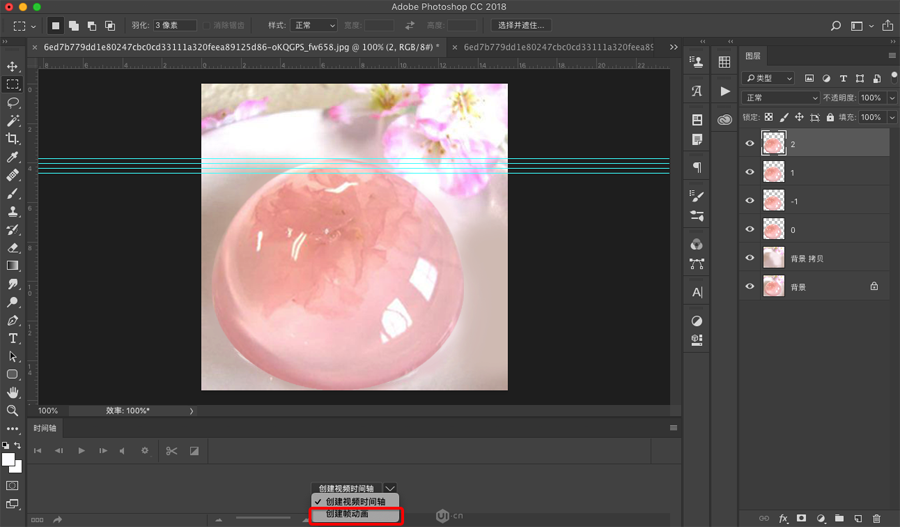Image resolution: width=900 pixels, height=527 pixels.
Task: Click the delete layer trash icon
Action: click(x=877, y=518)
